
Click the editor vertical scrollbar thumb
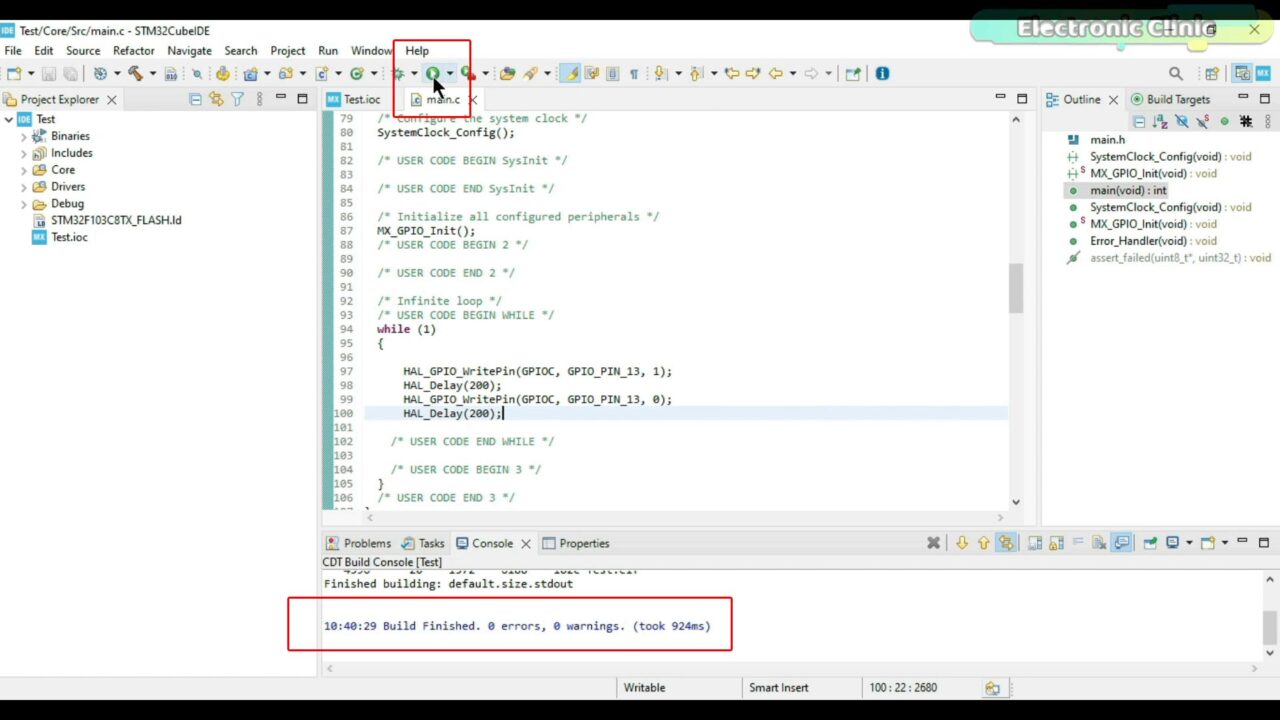(x=1016, y=288)
